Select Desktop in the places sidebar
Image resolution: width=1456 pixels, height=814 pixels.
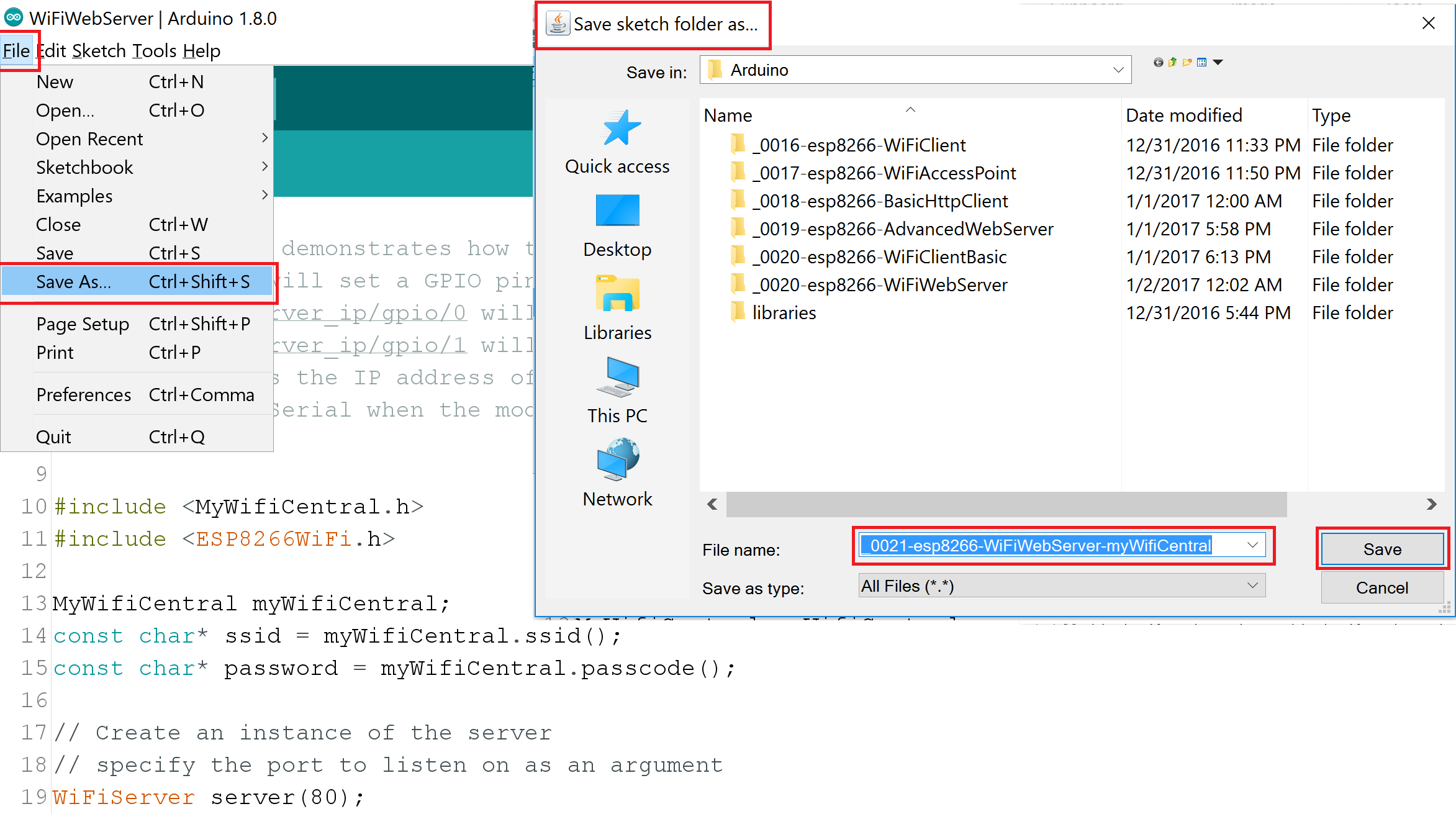point(617,226)
